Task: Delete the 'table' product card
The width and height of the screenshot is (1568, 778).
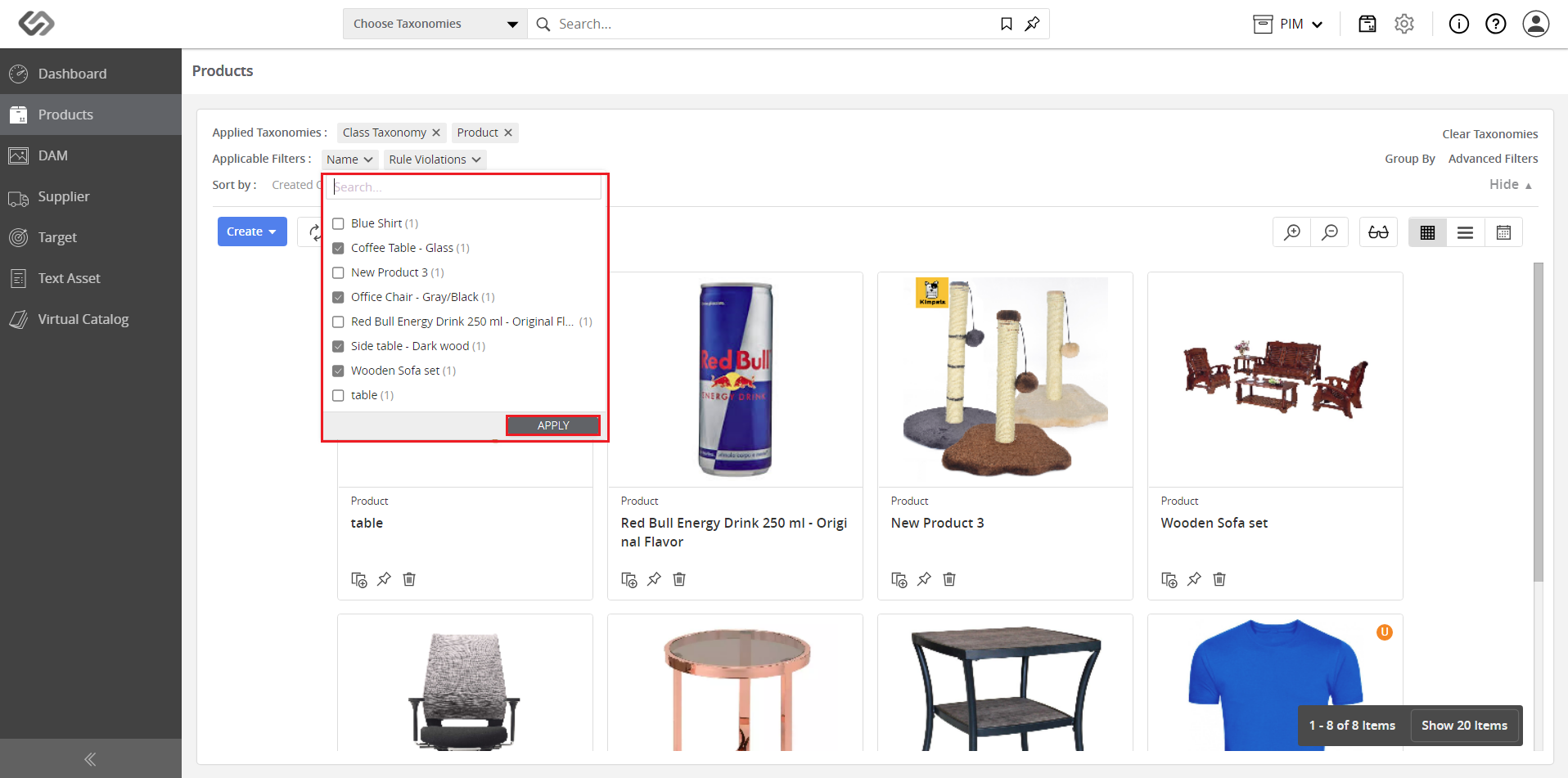Action: [x=409, y=579]
